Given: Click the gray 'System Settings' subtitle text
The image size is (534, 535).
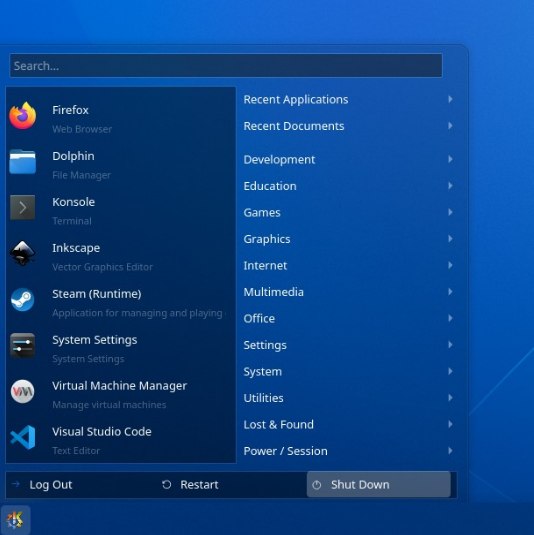Looking at the screenshot, I should click(88, 359).
